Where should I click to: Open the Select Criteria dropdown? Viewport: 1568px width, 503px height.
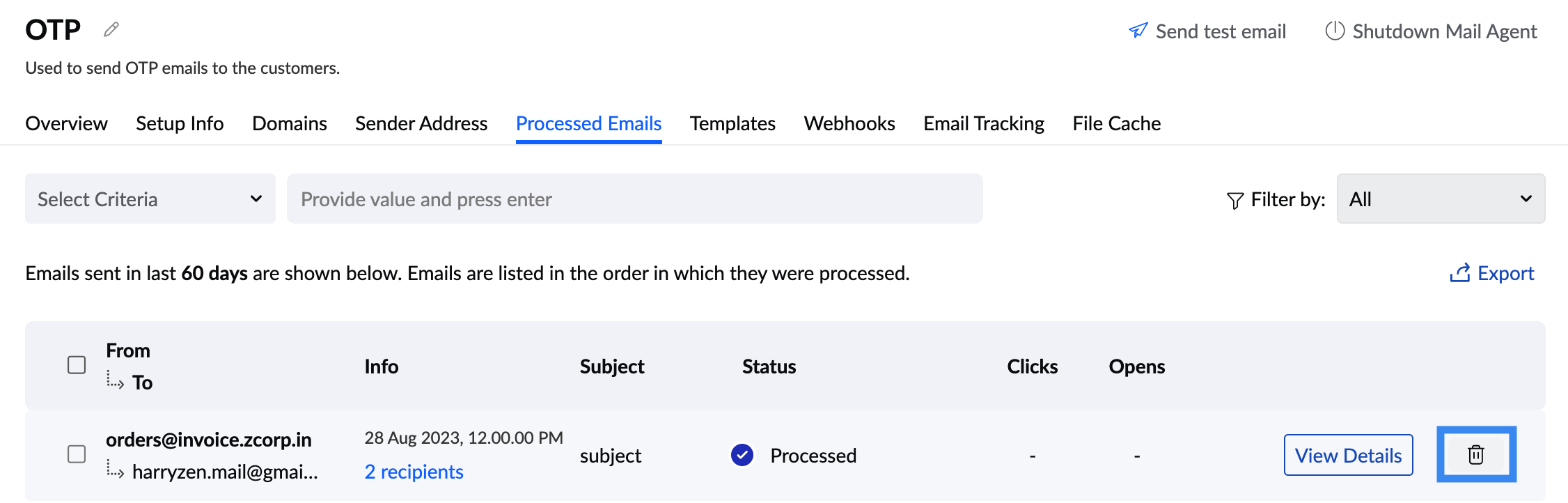(x=150, y=199)
